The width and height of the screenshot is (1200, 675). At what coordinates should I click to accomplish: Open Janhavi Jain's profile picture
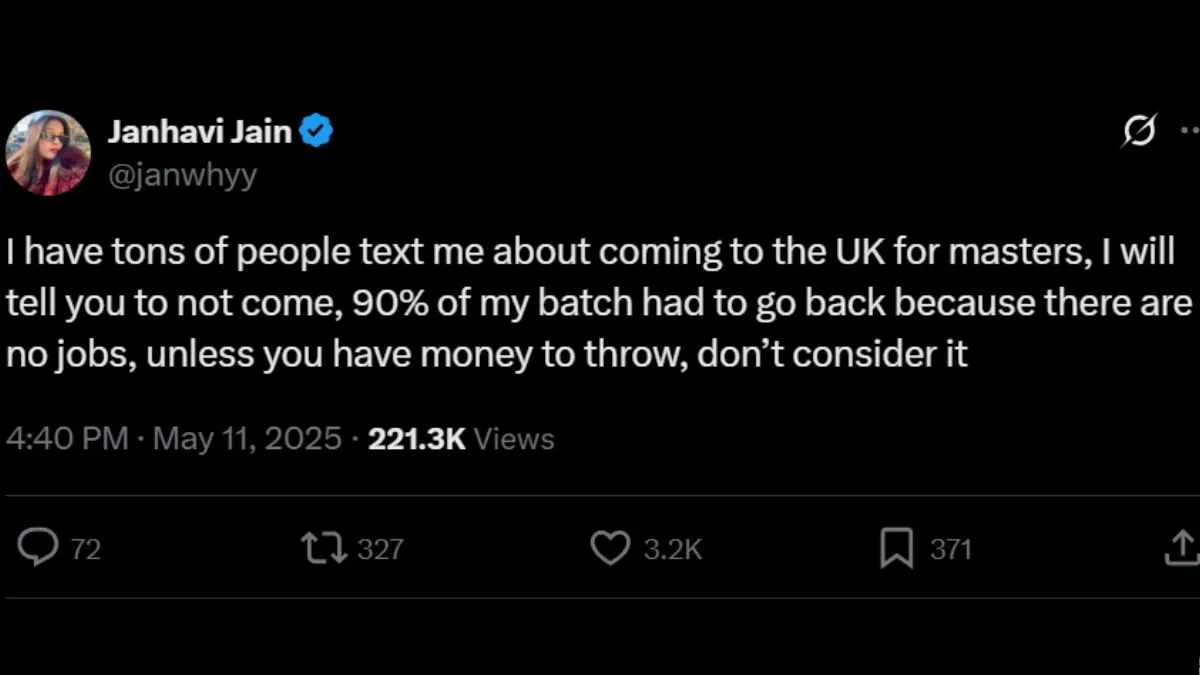tap(48, 152)
